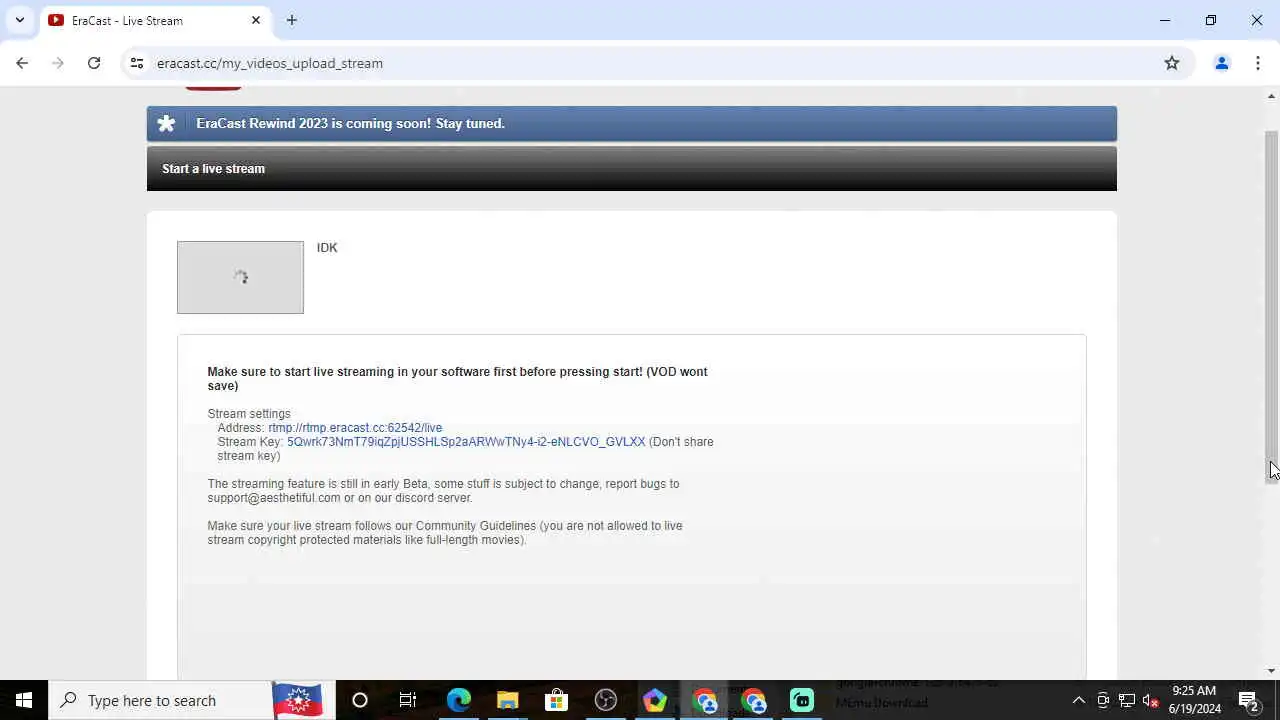Screen dimensions: 1280x720
Task: Open the colorful pentagon app on the taskbar
Action: tap(654, 700)
